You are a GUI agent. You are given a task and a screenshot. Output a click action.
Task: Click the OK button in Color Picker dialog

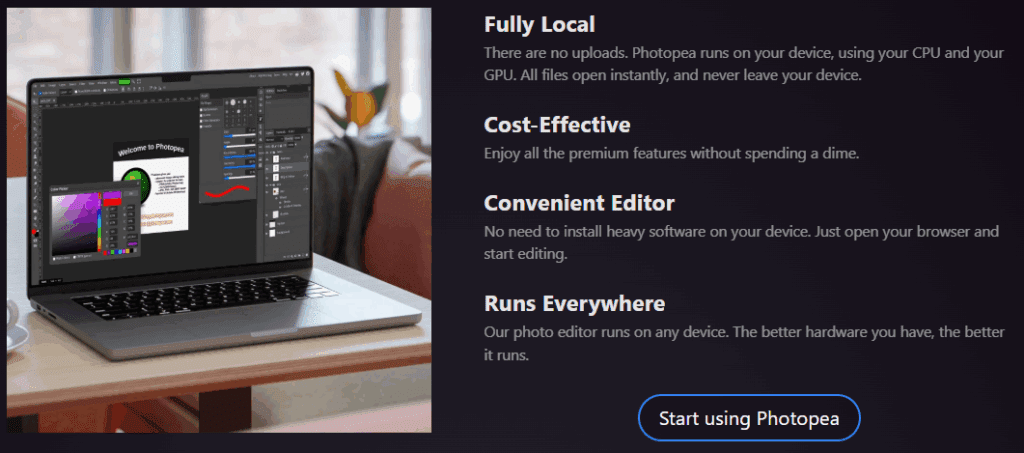point(131,193)
